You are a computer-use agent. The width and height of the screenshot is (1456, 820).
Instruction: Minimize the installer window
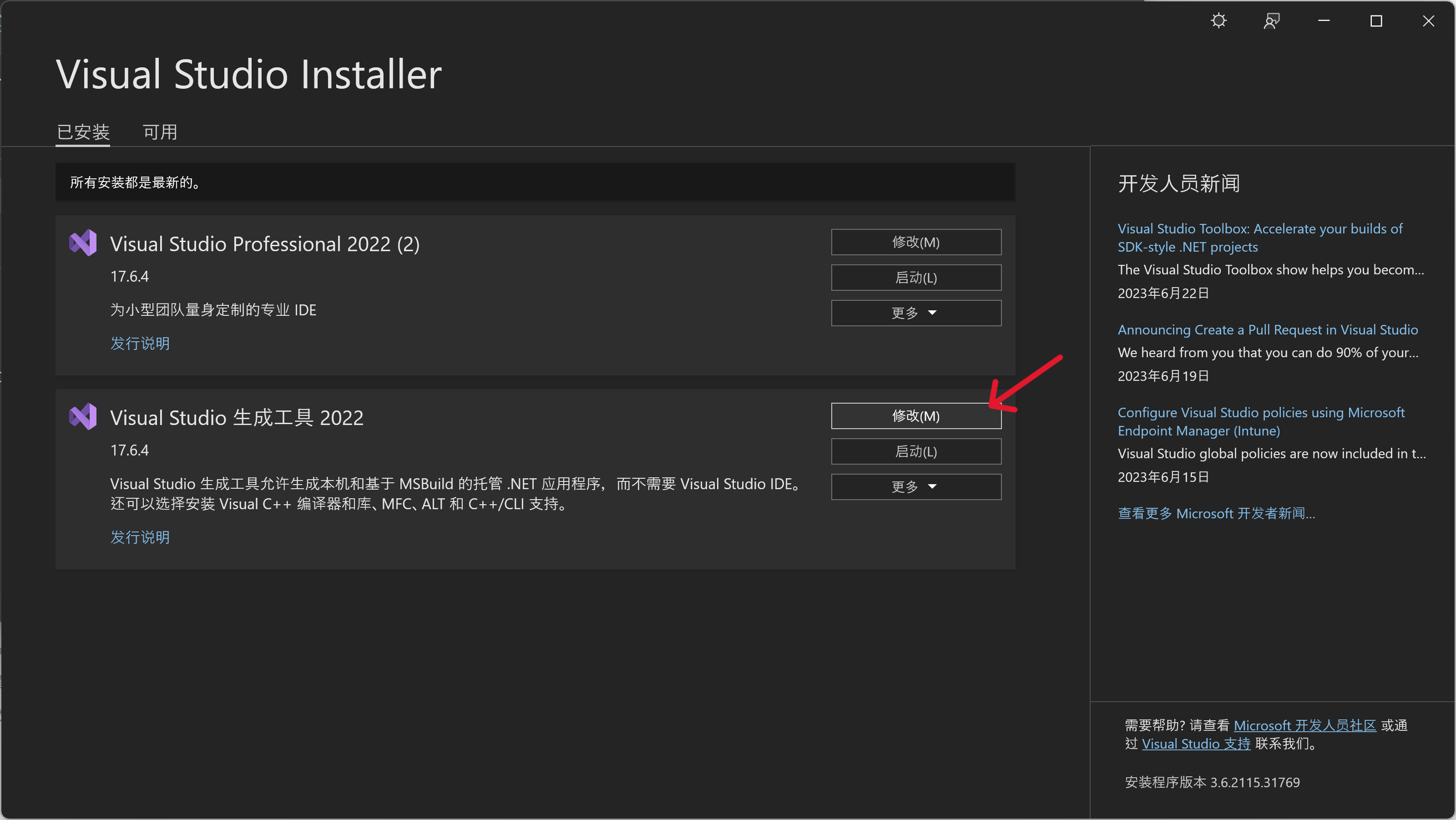(1324, 21)
